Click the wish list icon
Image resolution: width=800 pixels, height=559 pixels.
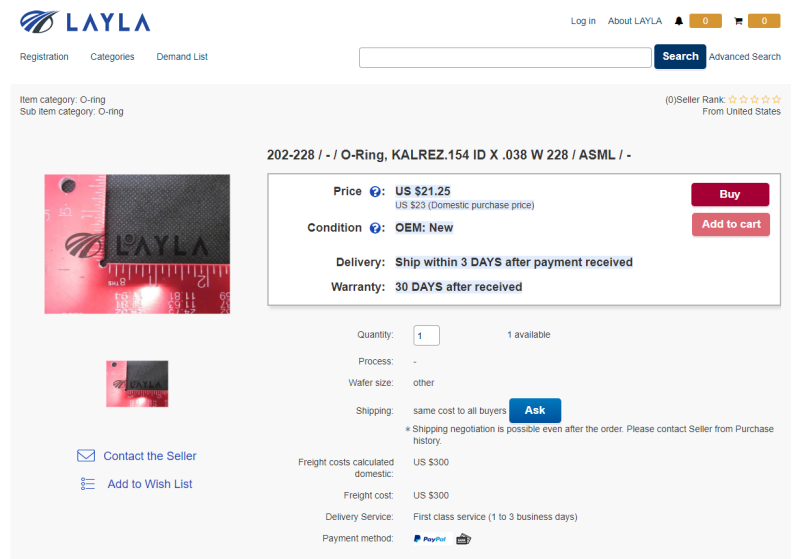(88, 484)
